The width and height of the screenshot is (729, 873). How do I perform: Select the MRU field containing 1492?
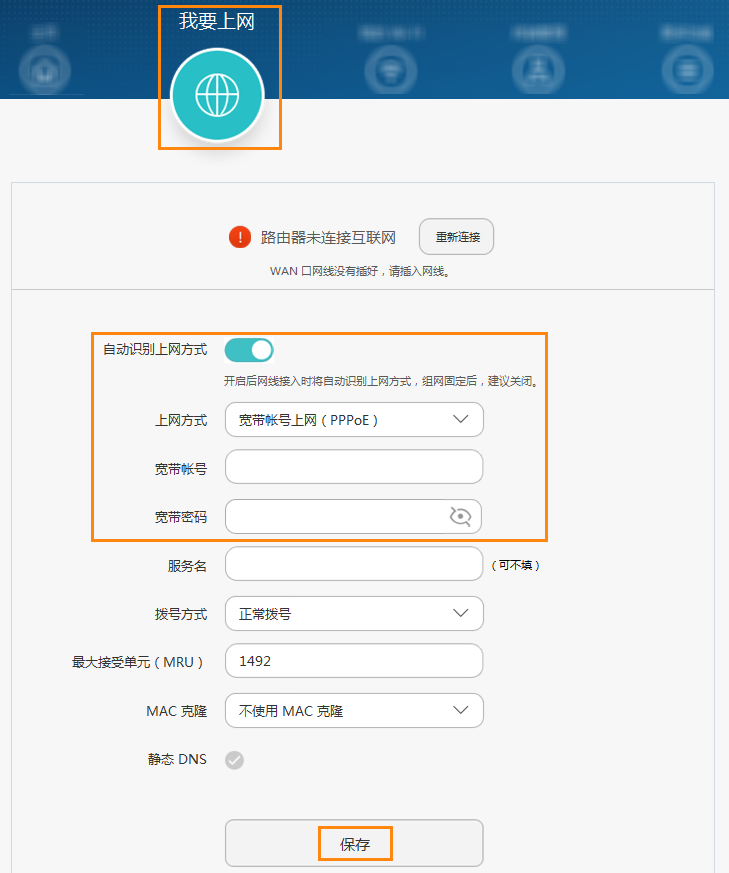(x=354, y=662)
